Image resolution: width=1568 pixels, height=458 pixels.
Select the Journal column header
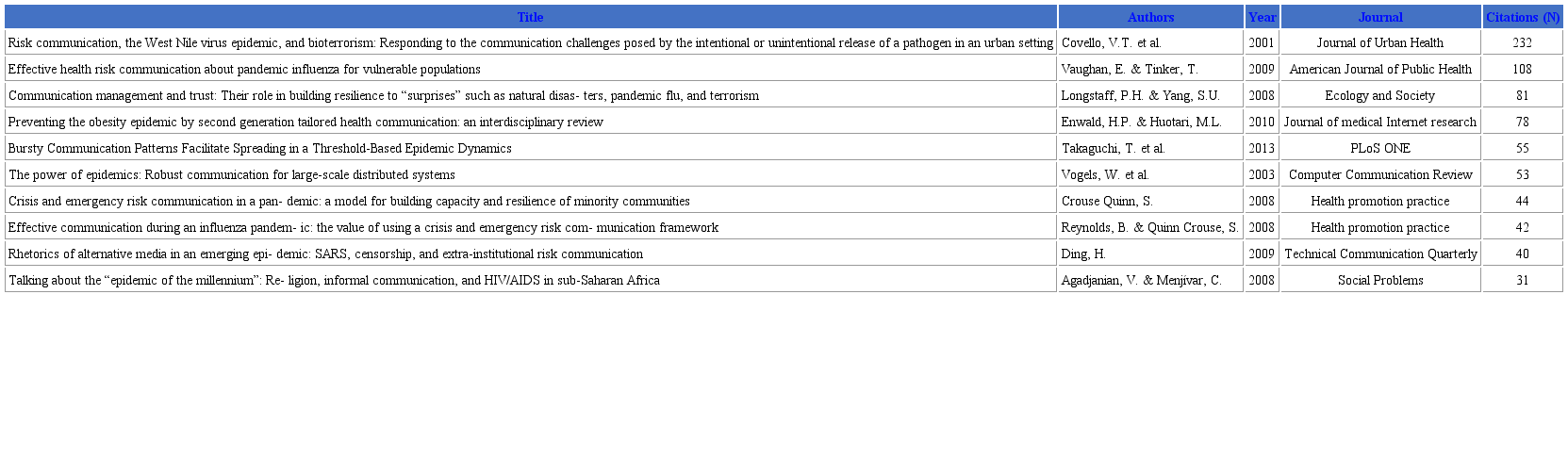click(1379, 17)
